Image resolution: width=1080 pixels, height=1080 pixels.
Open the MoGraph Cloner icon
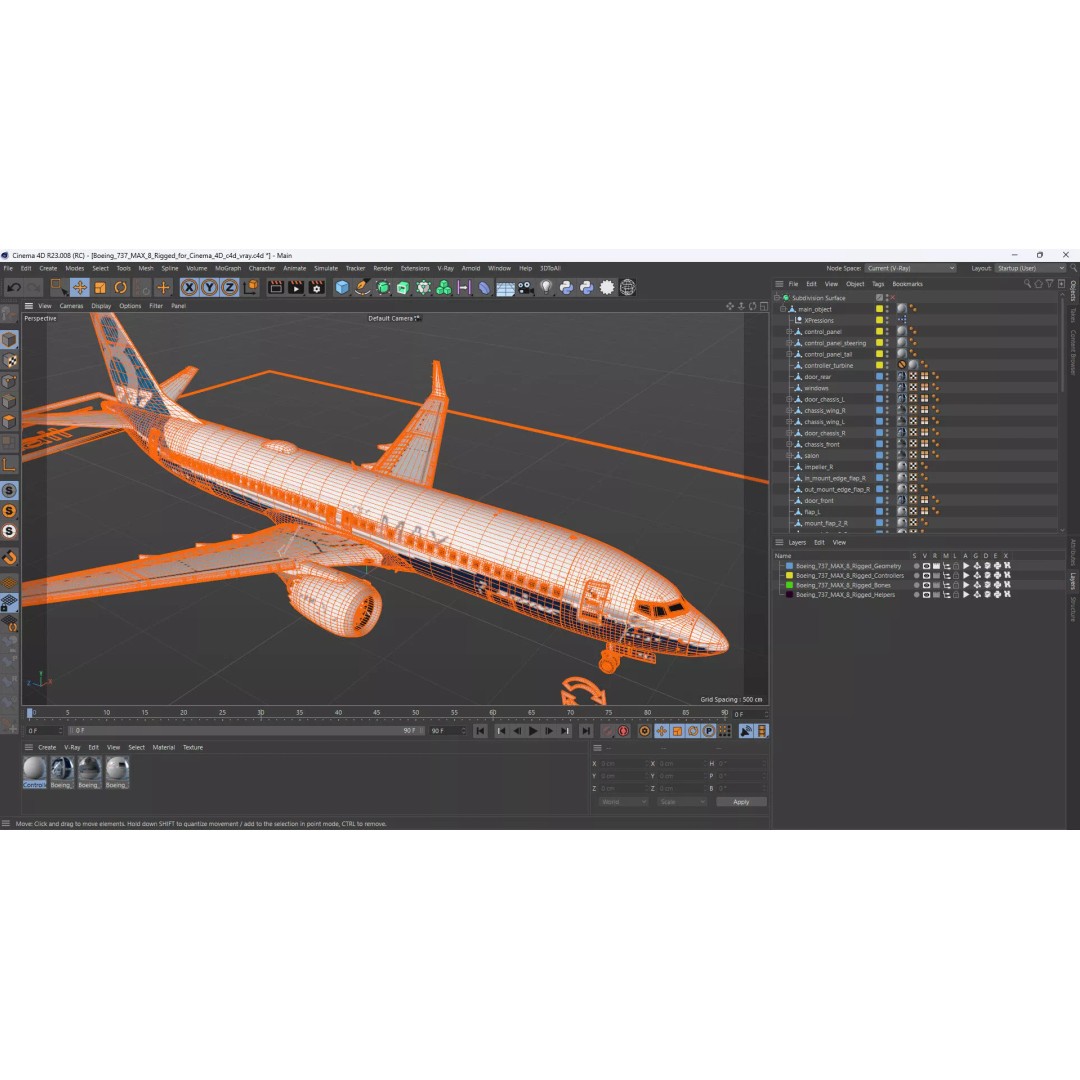[444, 288]
